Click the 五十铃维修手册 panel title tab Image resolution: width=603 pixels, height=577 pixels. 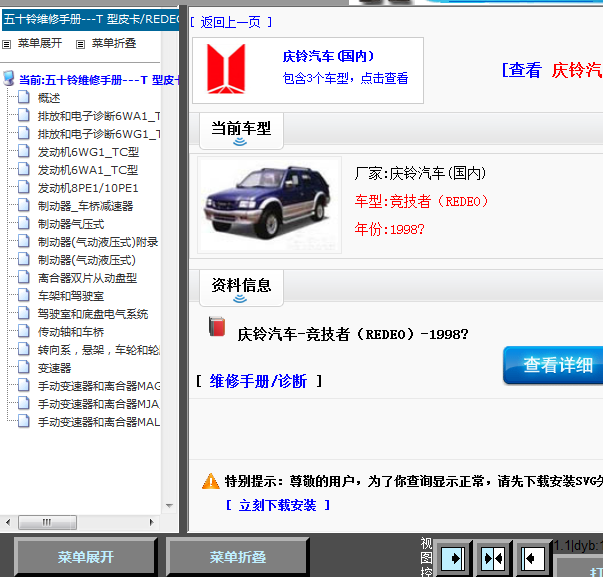click(x=90, y=19)
